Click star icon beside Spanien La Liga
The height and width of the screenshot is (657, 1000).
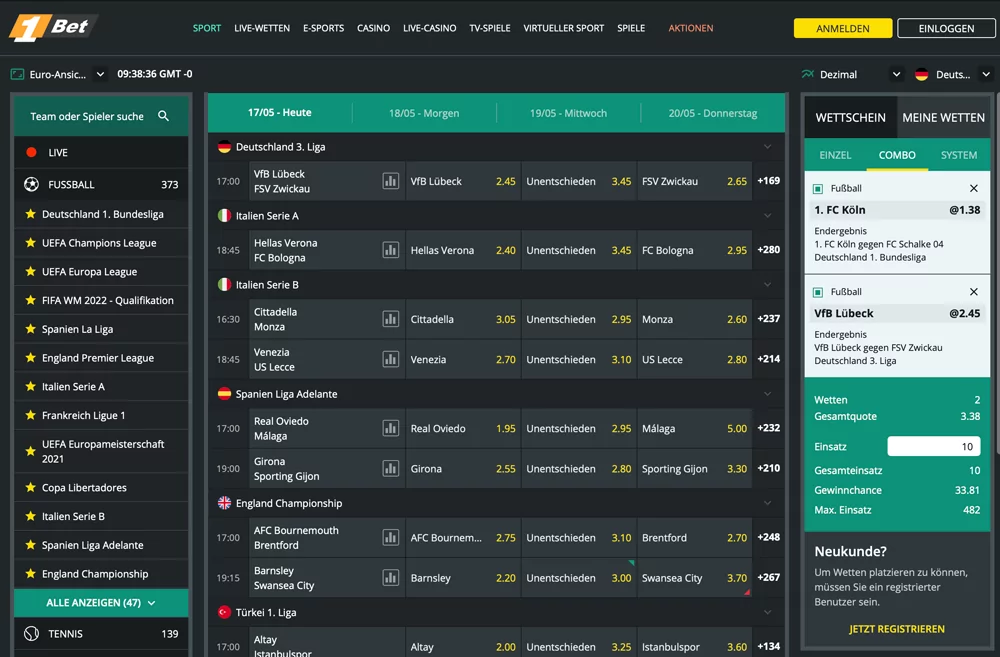(30, 328)
